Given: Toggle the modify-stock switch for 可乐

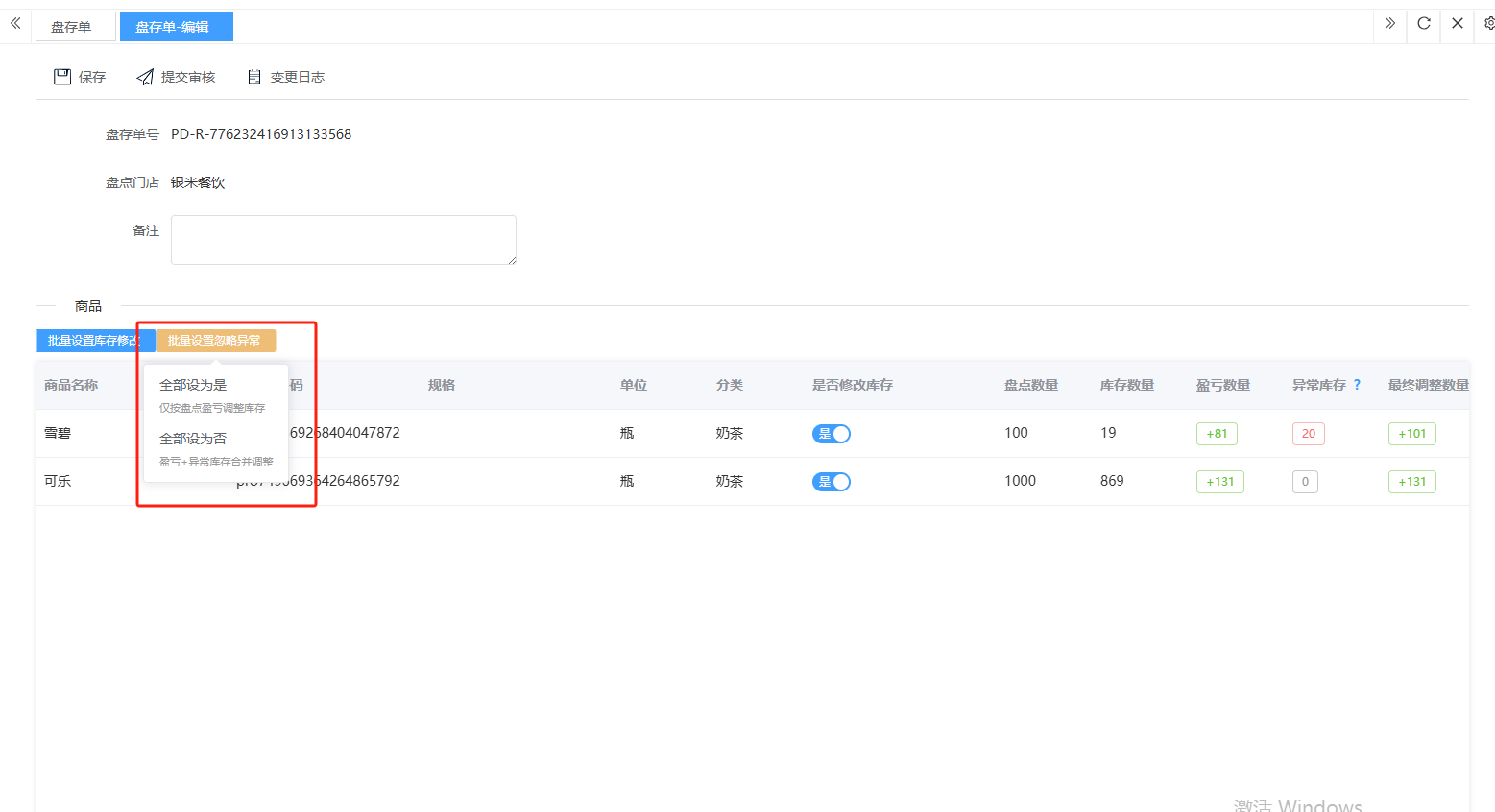Looking at the screenshot, I should 832,482.
